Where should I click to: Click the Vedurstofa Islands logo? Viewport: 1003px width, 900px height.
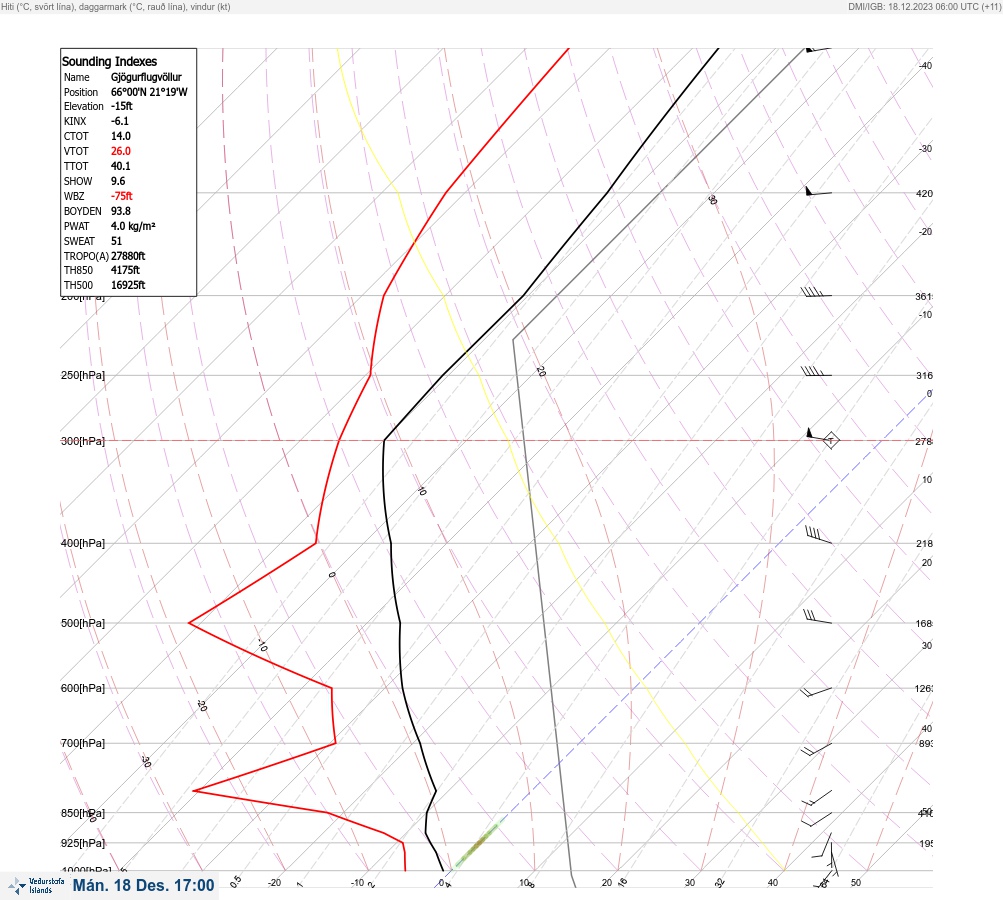click(x=36, y=886)
